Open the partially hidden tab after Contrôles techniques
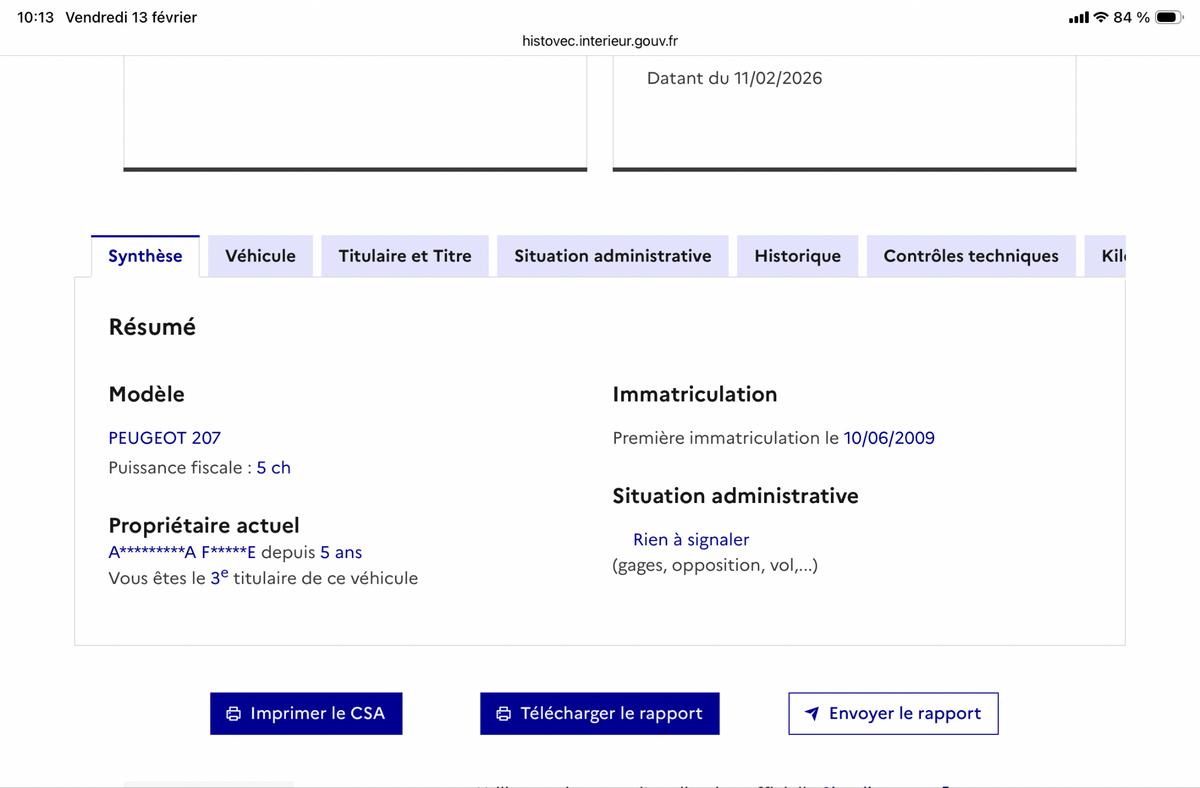The width and height of the screenshot is (1200, 788). pos(1112,256)
